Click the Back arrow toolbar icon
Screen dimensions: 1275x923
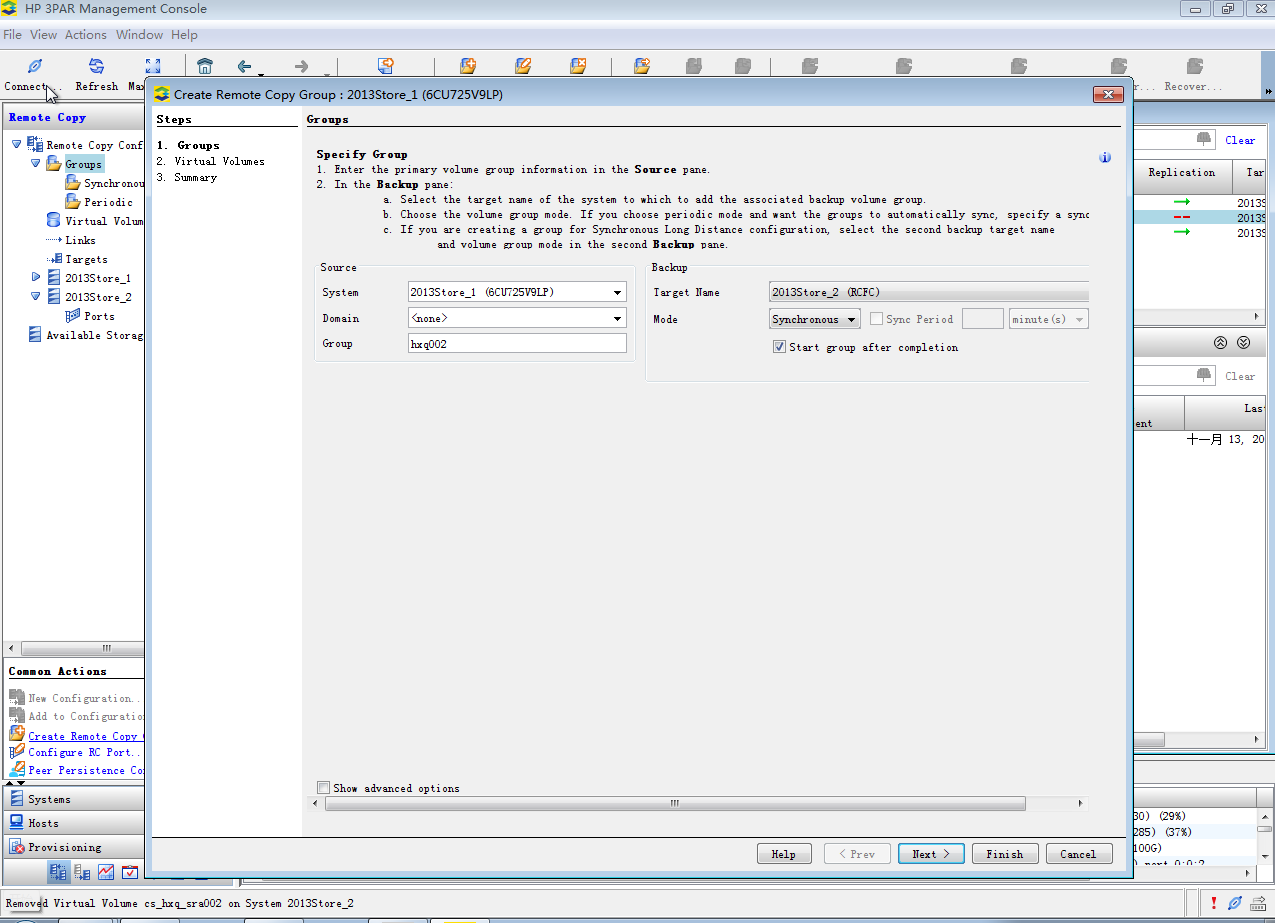[x=245, y=67]
